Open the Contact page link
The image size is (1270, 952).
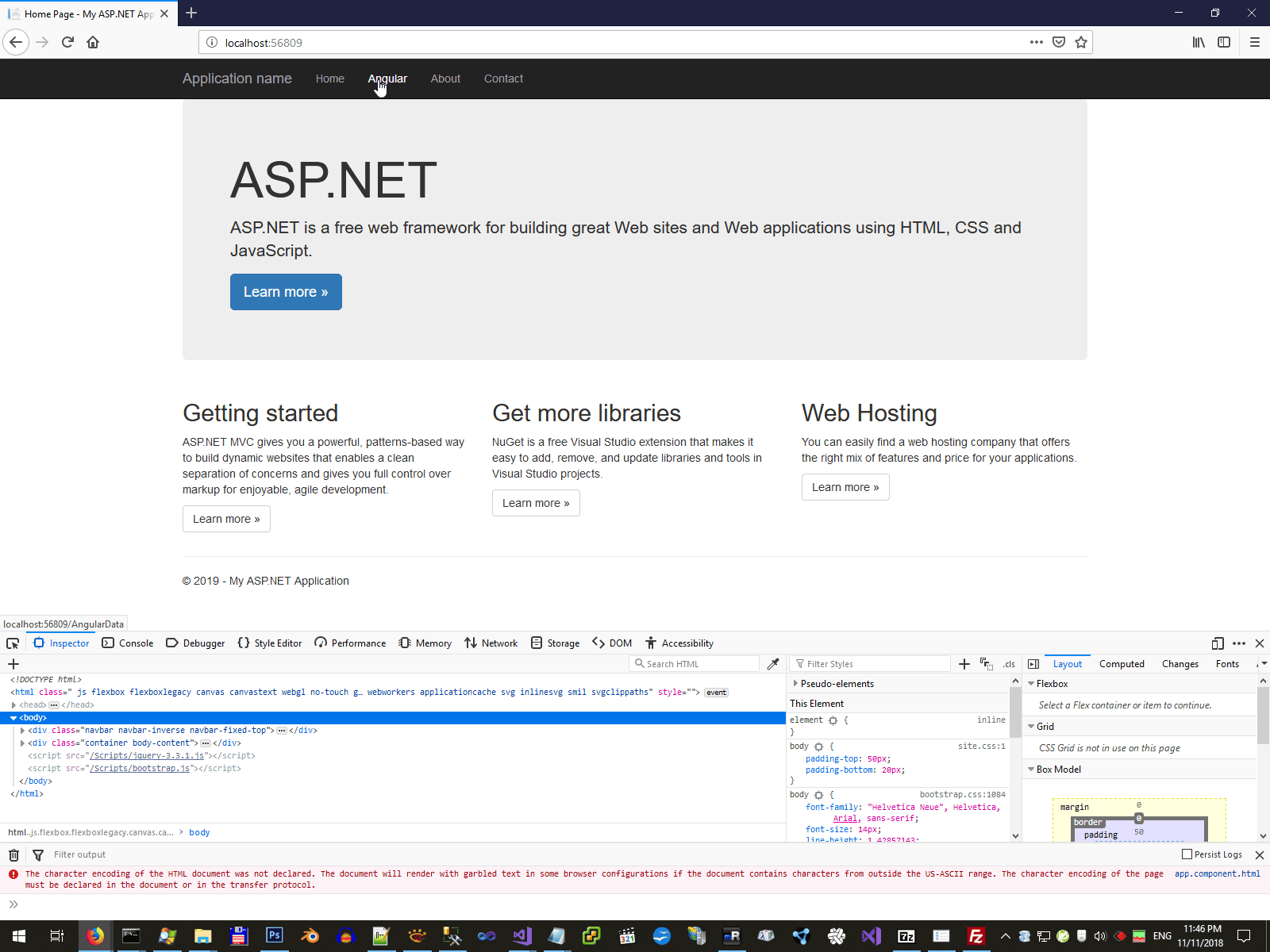[503, 79]
